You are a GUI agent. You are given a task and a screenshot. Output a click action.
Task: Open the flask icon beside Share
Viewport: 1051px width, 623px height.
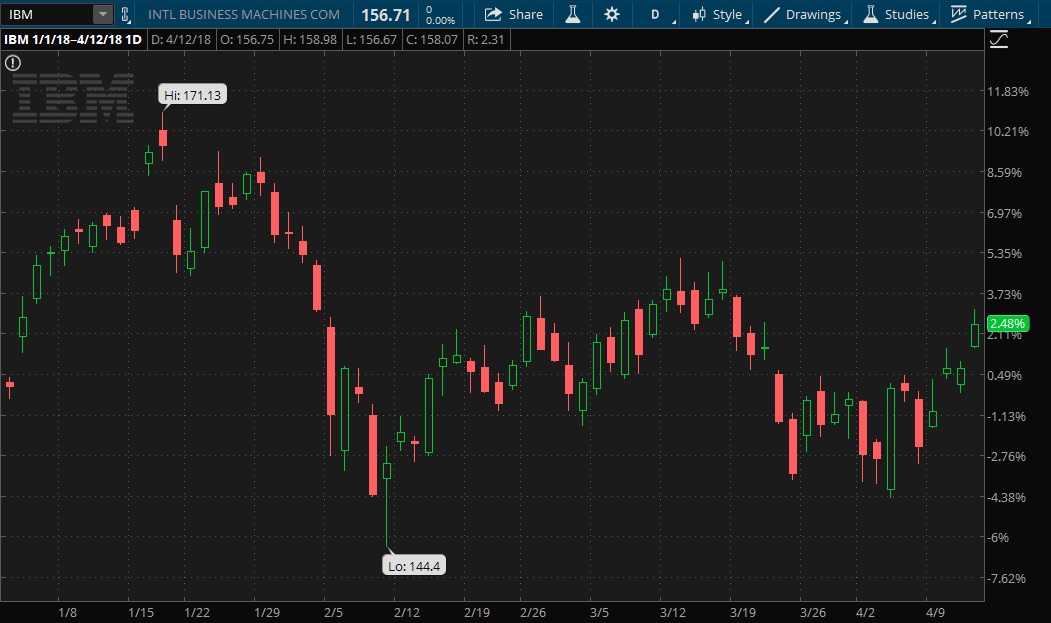(572, 14)
